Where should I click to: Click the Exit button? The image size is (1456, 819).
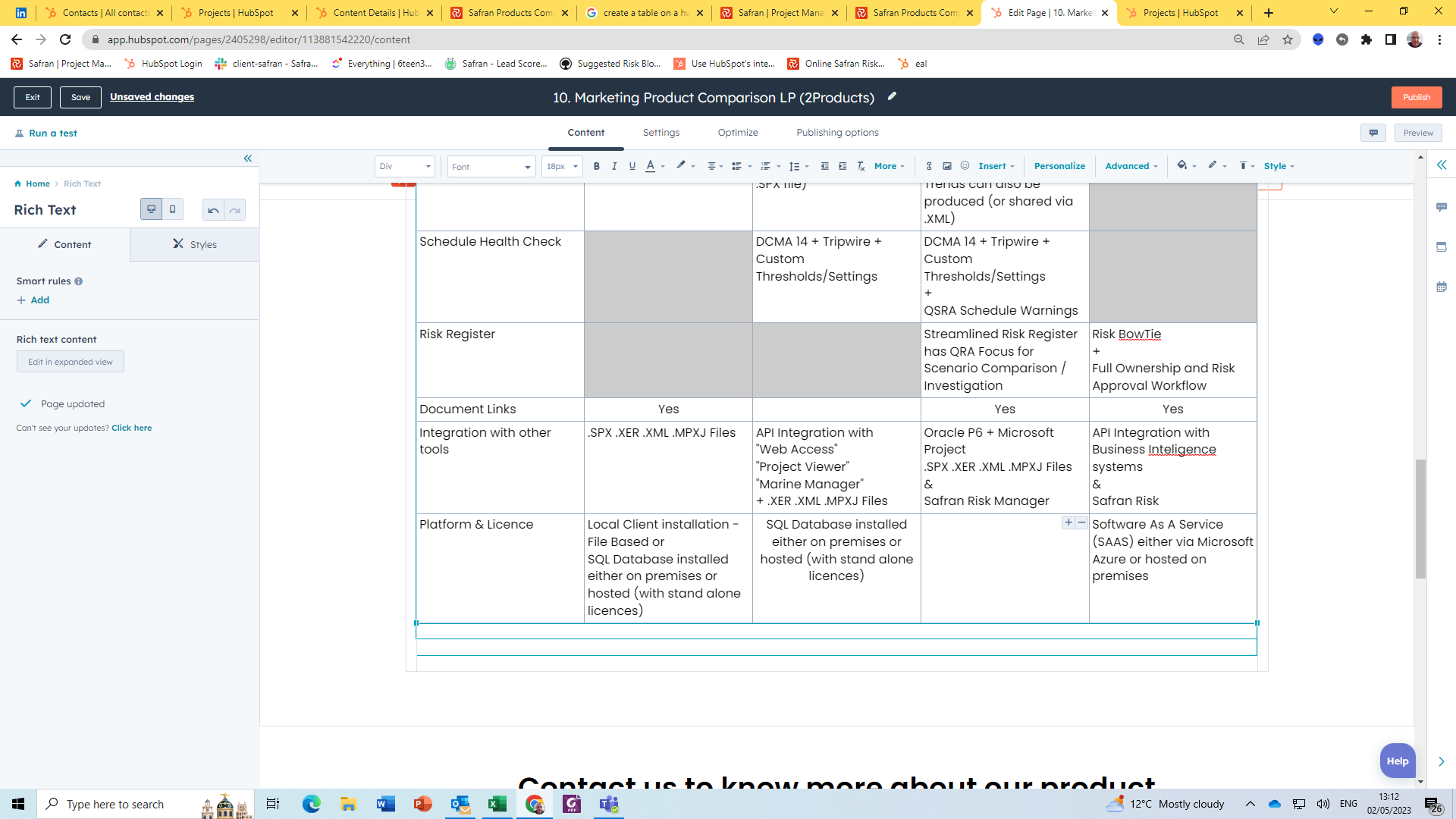[x=33, y=97]
